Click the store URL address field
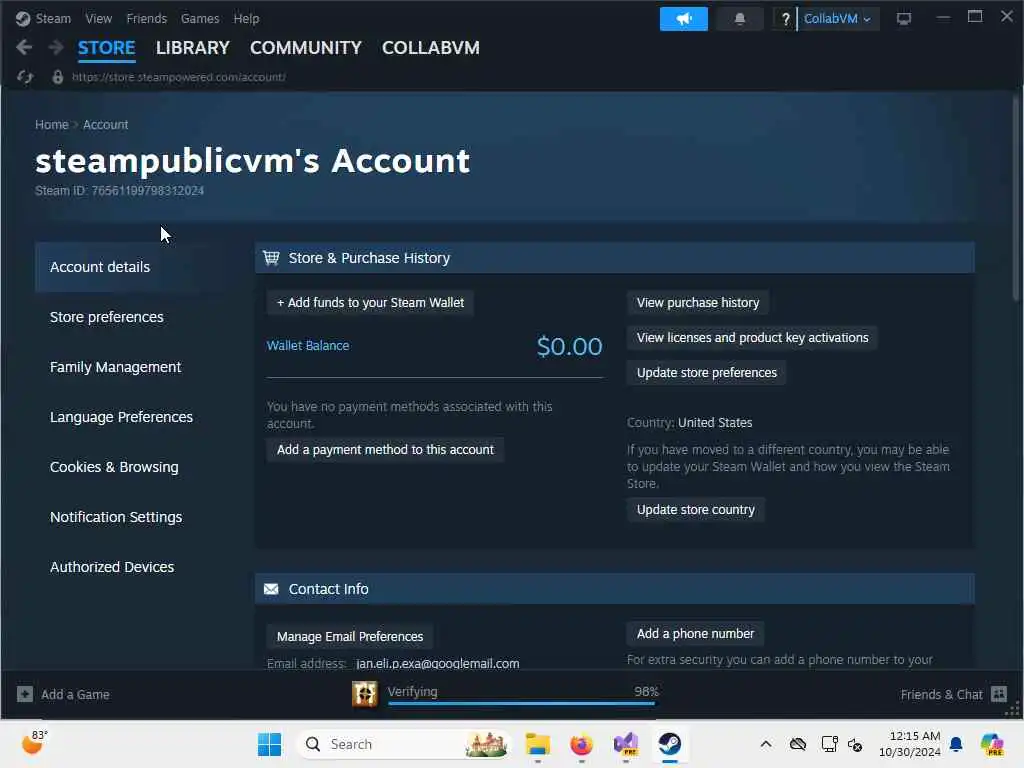The height and width of the screenshot is (768, 1024). pyautogui.click(x=178, y=77)
